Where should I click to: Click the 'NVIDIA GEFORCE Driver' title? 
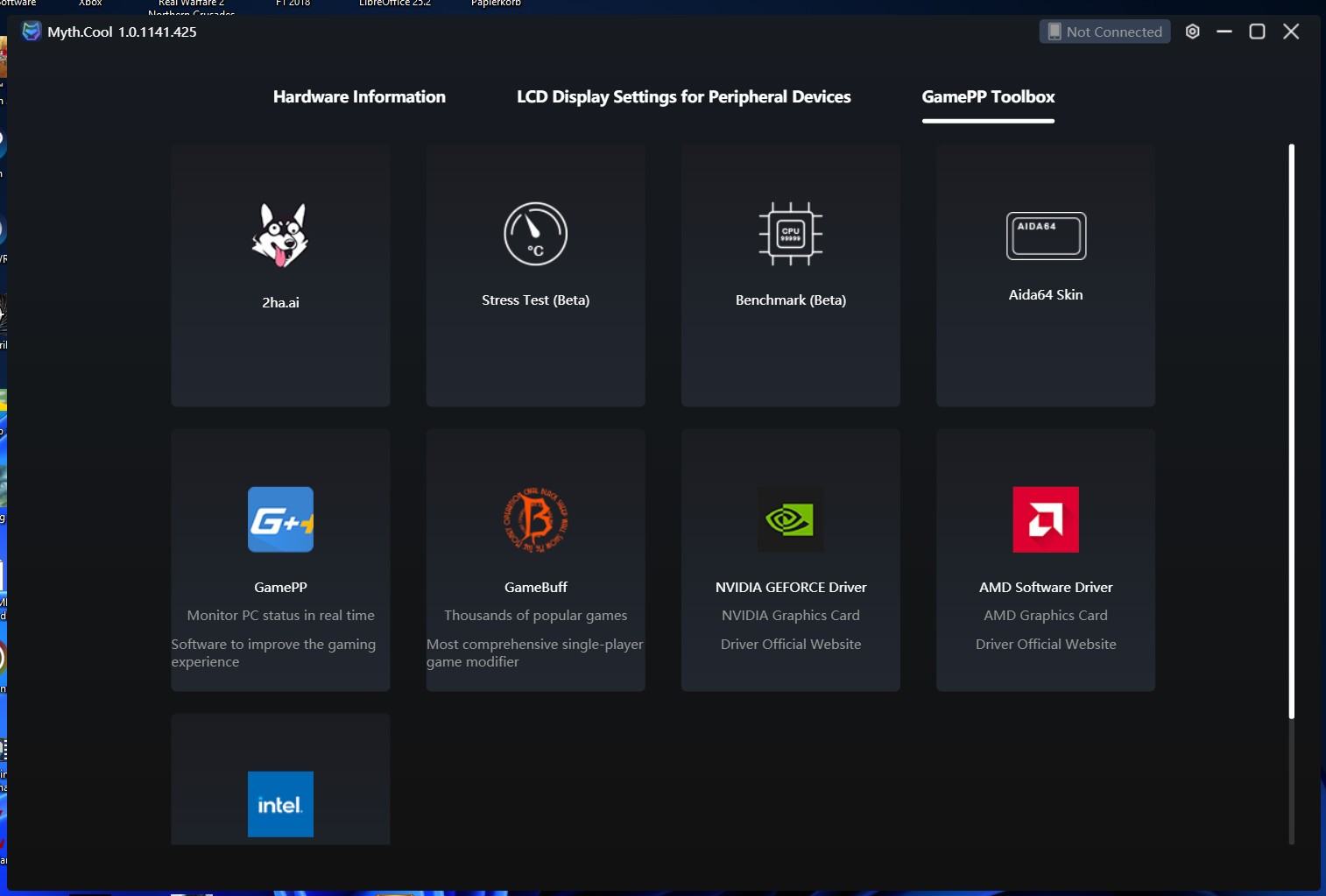click(791, 587)
